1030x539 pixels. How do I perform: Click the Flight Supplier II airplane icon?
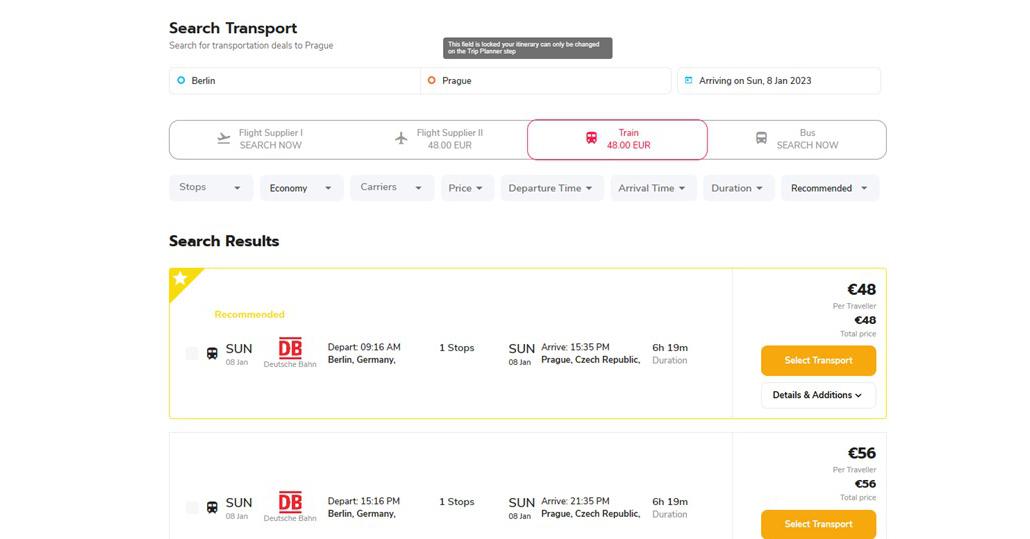coord(401,139)
